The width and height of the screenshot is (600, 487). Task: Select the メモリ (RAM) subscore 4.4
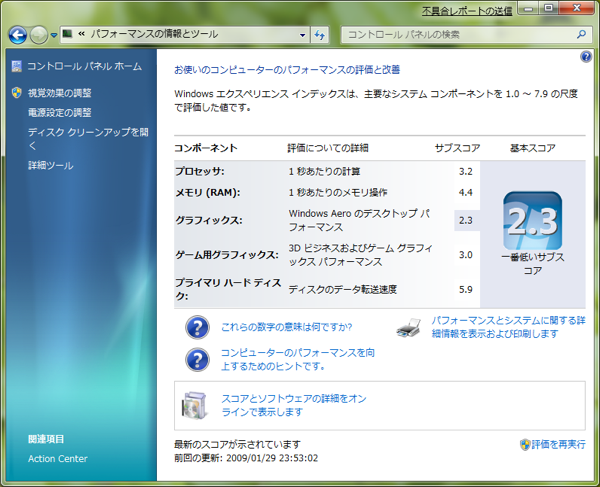coord(466,192)
